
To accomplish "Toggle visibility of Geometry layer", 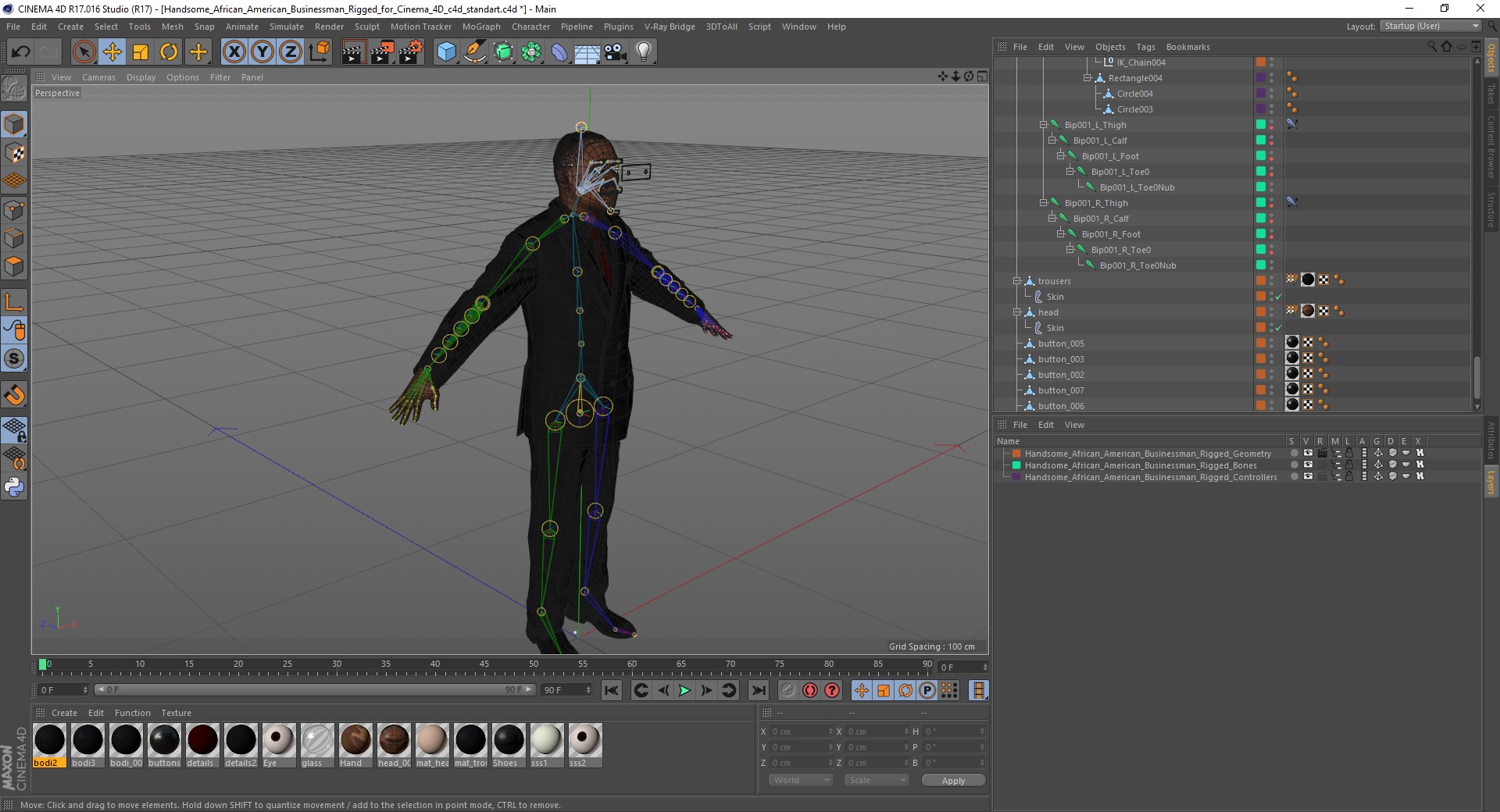I will (x=1308, y=454).
